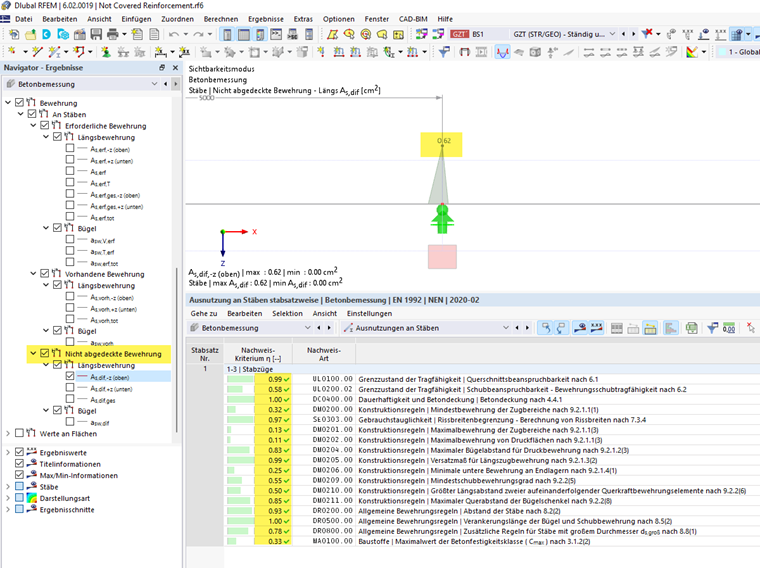This screenshot has width=760, height=568.
Task: Go to next load case arrow
Action: coord(633,34)
